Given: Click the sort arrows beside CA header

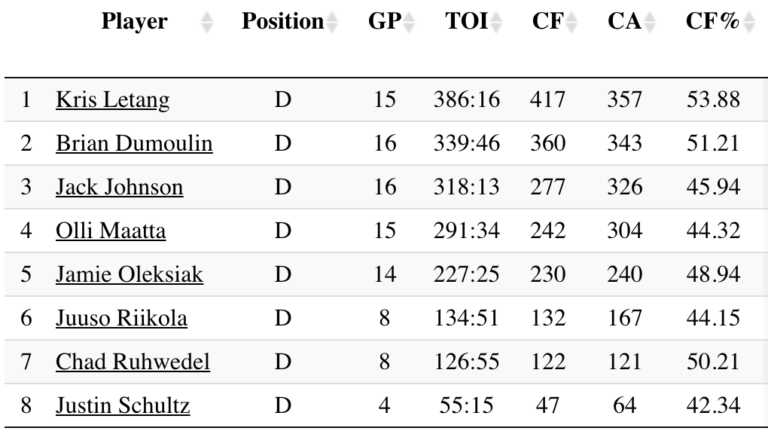Looking at the screenshot, I should pos(649,22).
